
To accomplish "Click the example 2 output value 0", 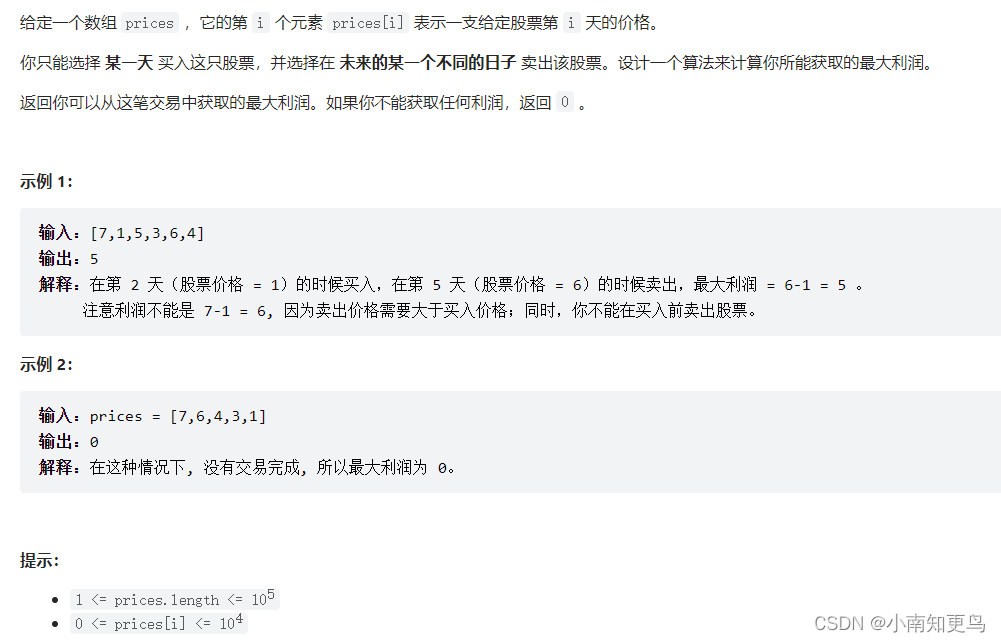I will pos(94,442).
